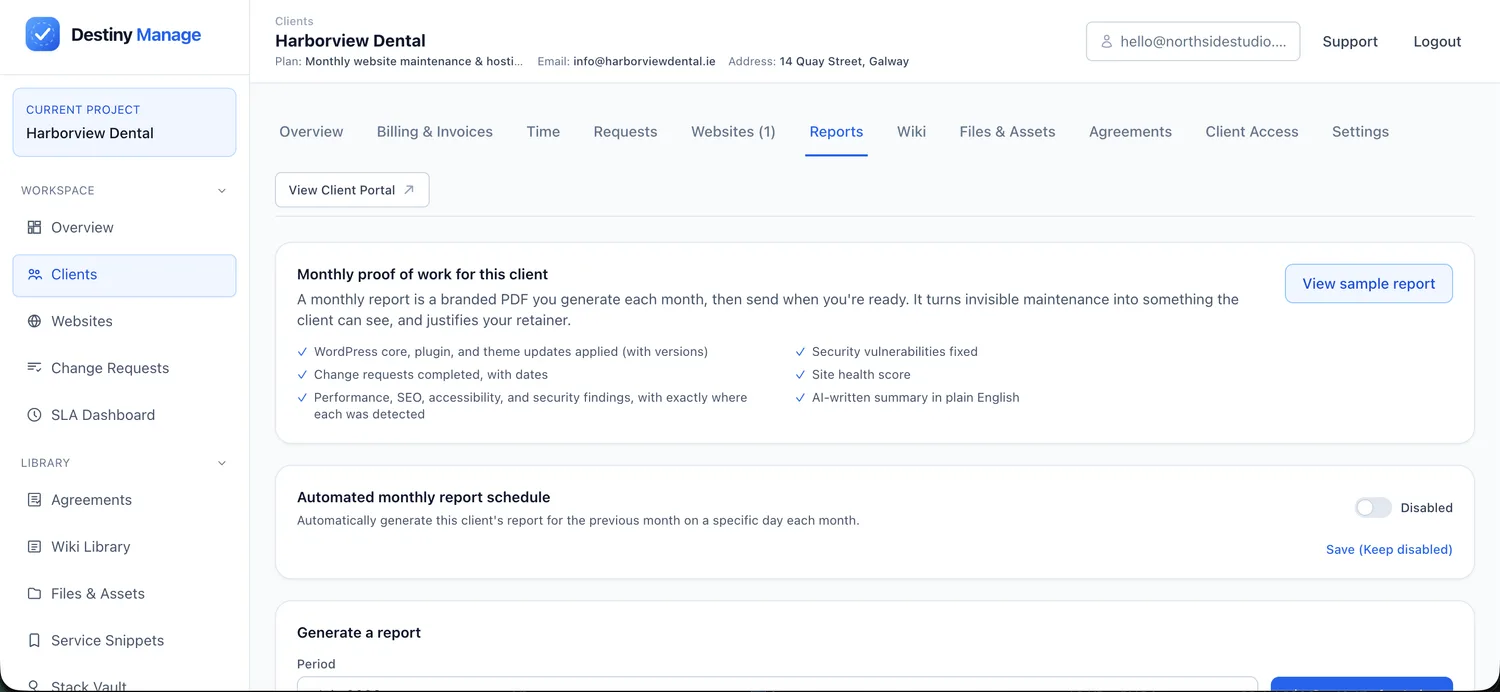Image resolution: width=1500 pixels, height=692 pixels.
Task: Click the Agreements document icon in sidebar
Action: (x=34, y=500)
